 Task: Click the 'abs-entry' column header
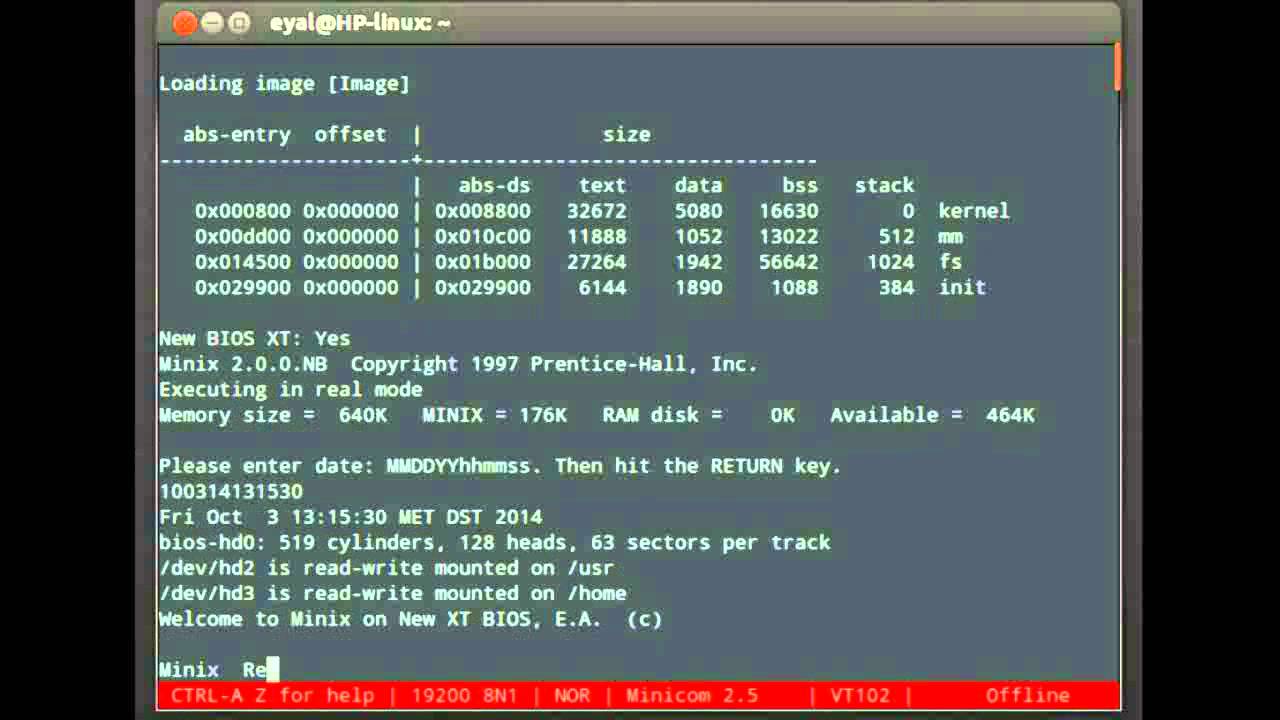click(x=236, y=135)
